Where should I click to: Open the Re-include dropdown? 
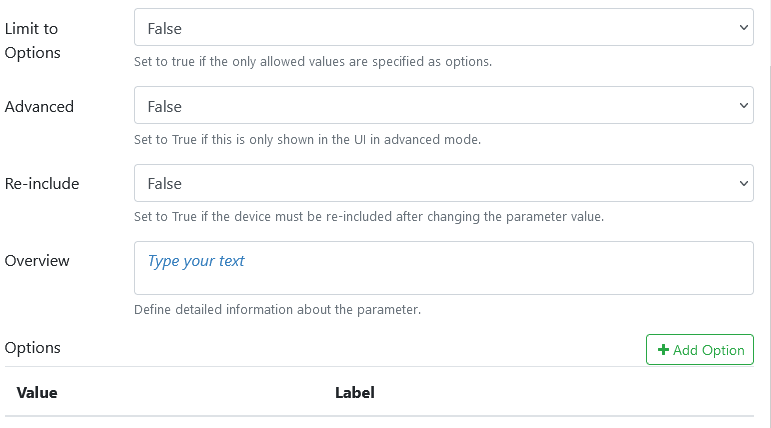click(443, 184)
